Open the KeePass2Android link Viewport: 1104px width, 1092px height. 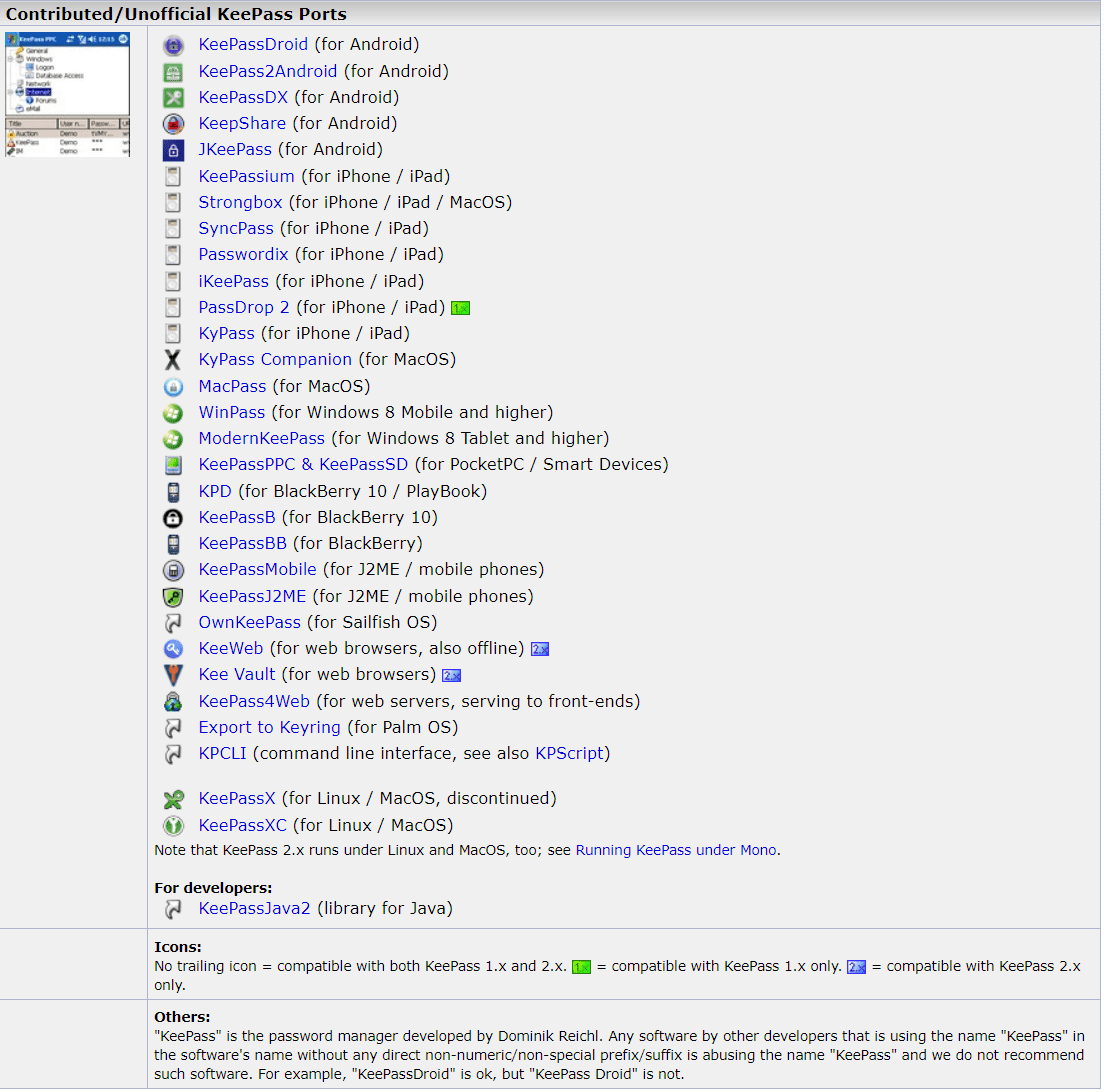click(268, 71)
